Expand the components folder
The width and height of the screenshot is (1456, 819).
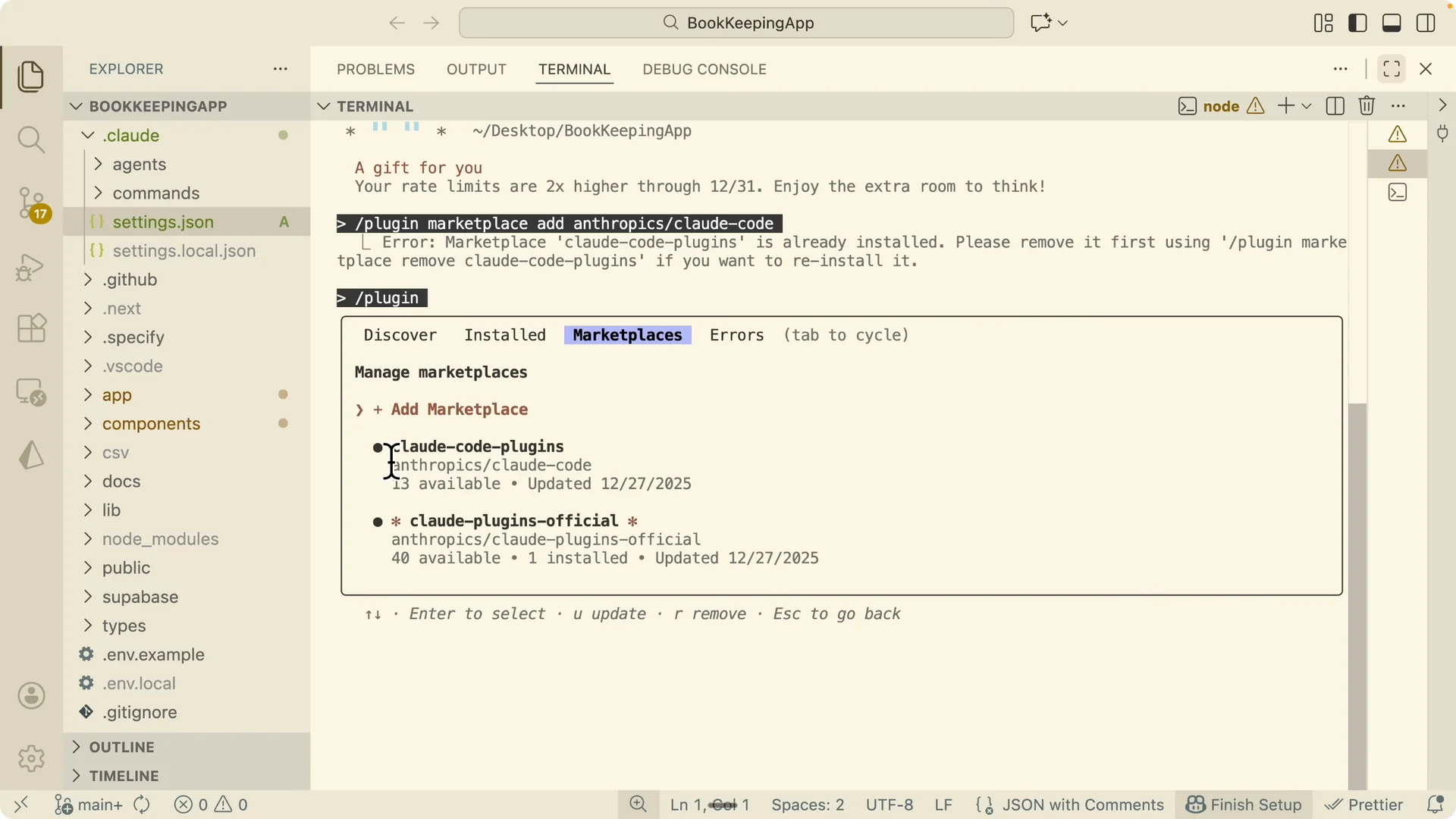[x=187, y=424]
